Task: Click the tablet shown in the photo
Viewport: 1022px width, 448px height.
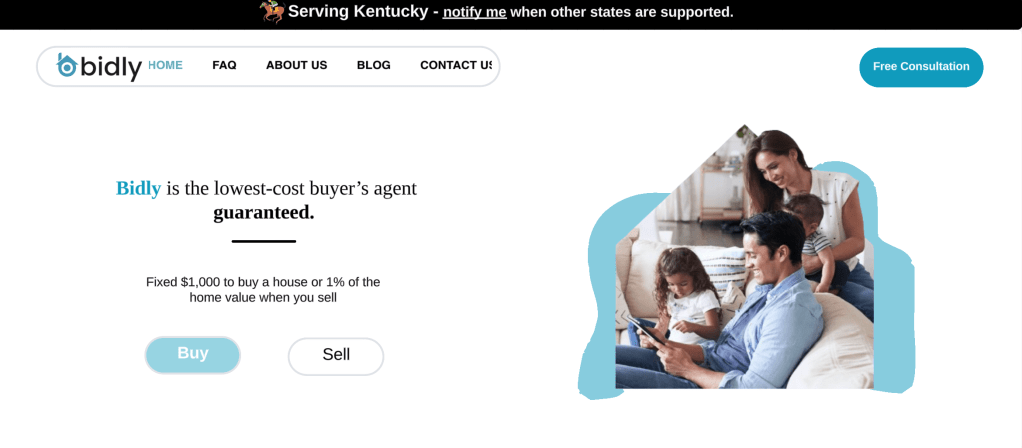Action: coord(645,330)
